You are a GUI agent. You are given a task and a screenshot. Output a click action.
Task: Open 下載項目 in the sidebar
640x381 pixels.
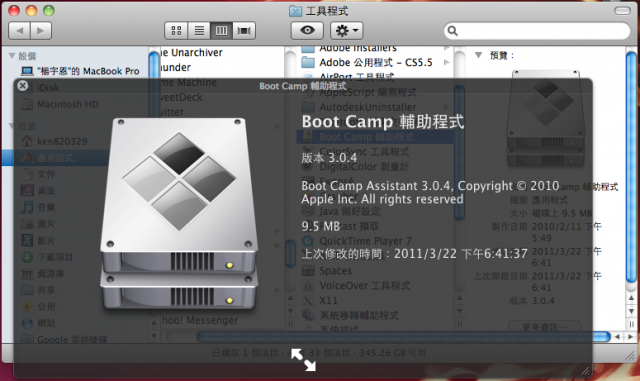point(47,257)
